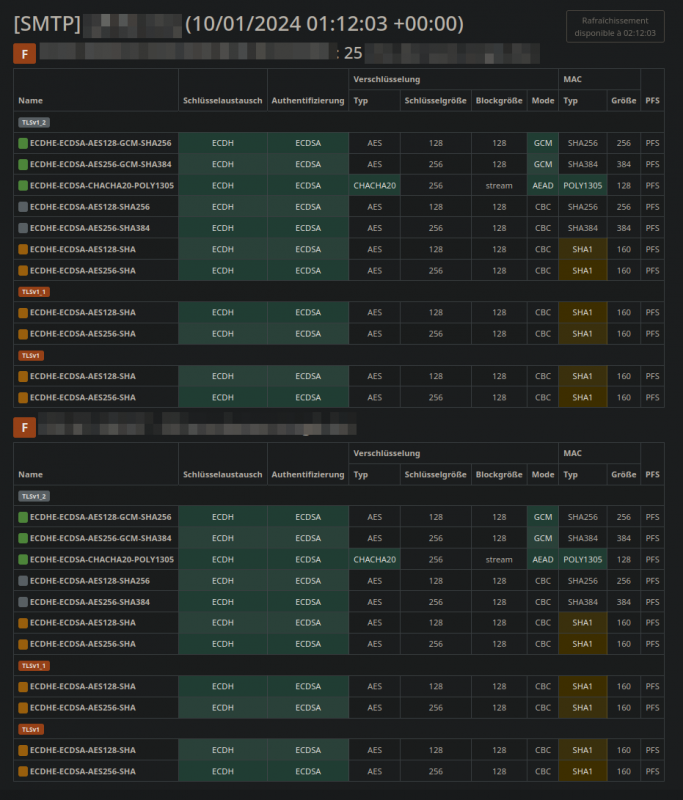The height and width of the screenshot is (800, 683).
Task: Click green square beside CHACHA20-POLY1305 in second table
Action: pos(23,560)
